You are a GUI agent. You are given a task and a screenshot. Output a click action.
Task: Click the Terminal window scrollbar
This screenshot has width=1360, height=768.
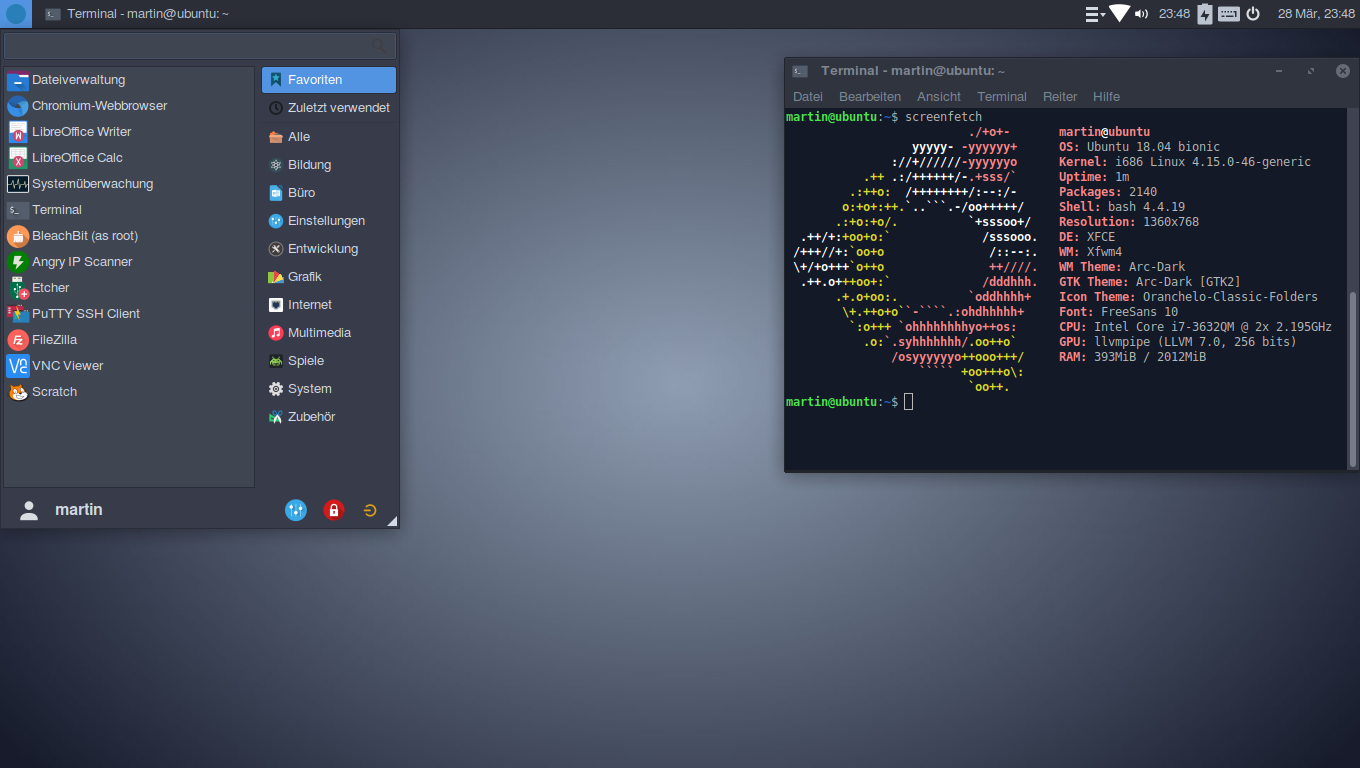[x=1353, y=380]
